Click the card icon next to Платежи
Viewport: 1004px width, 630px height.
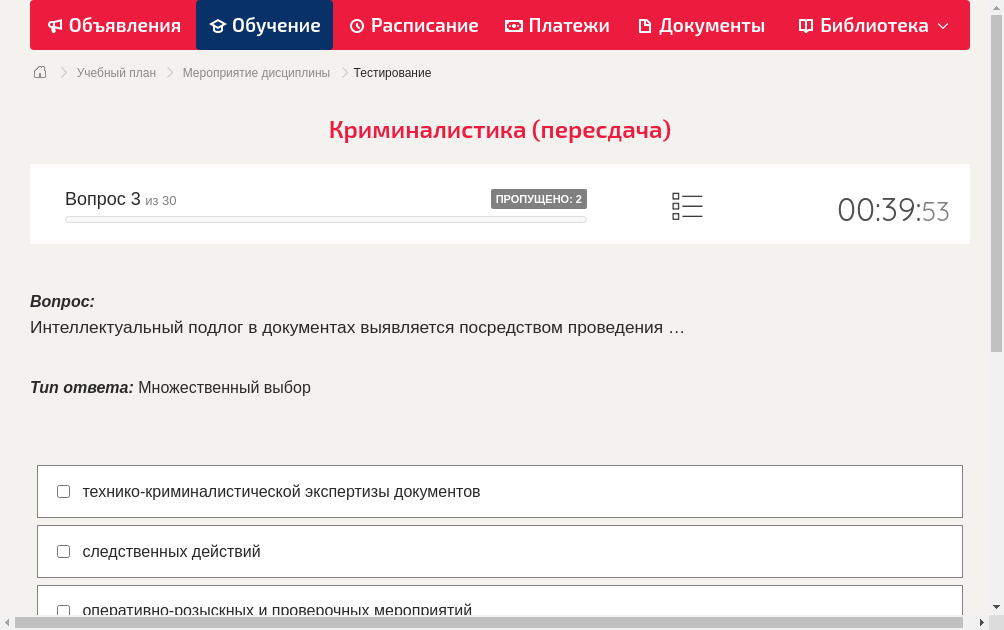512,25
